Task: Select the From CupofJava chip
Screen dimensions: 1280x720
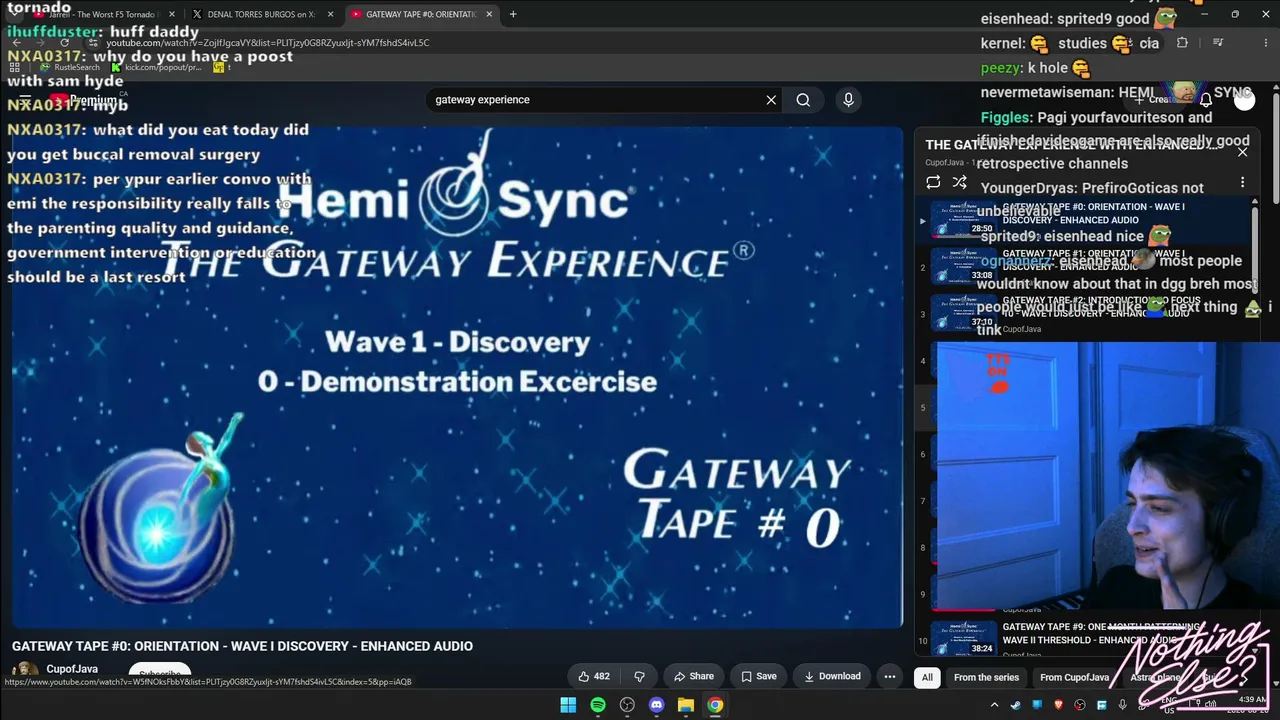Action: click(x=1074, y=677)
